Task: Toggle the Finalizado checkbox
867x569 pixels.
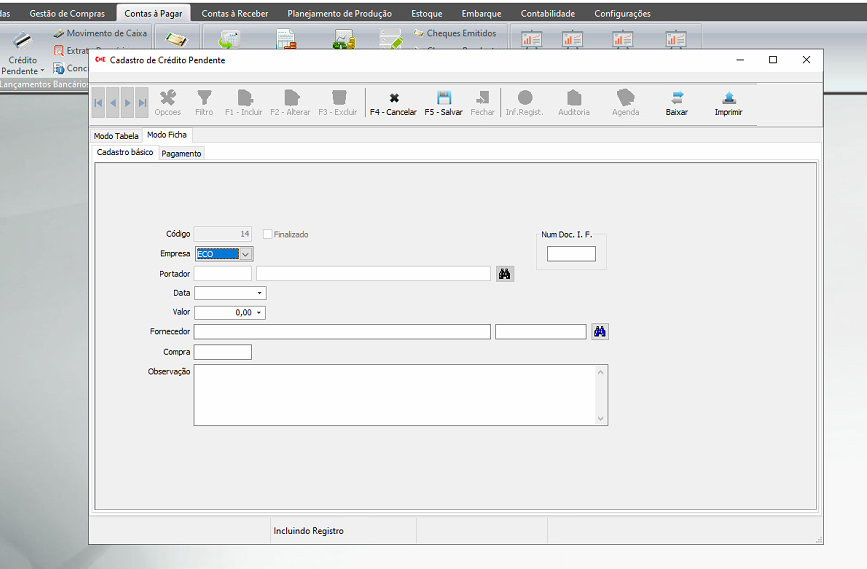Action: (x=268, y=234)
